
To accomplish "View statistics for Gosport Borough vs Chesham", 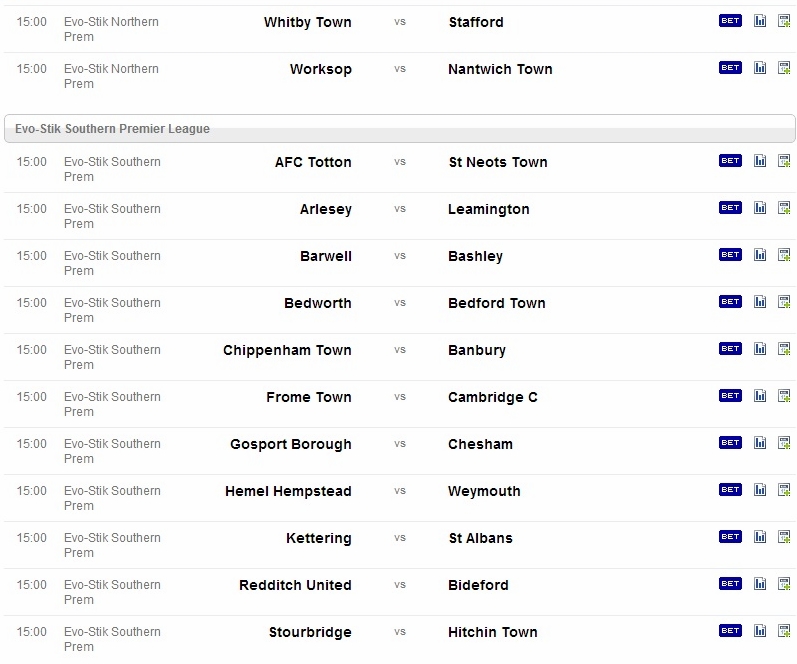I will point(760,442).
